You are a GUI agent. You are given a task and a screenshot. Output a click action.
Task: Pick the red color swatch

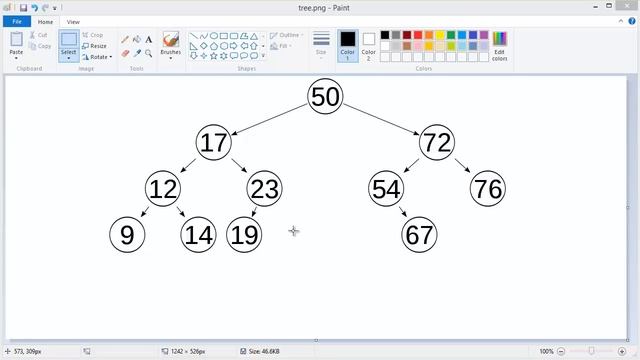(418, 35)
